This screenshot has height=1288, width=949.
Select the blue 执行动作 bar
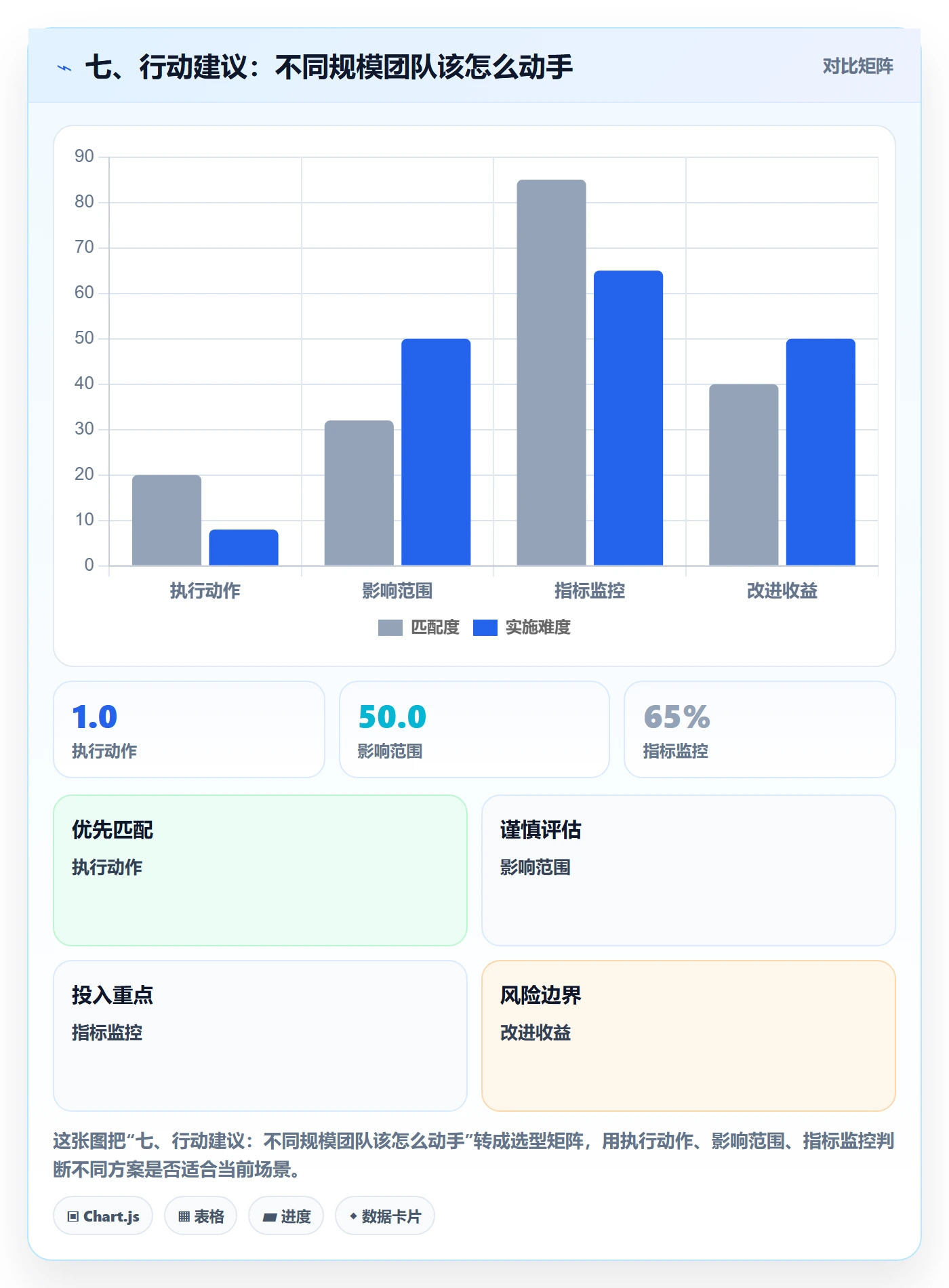(x=243, y=547)
